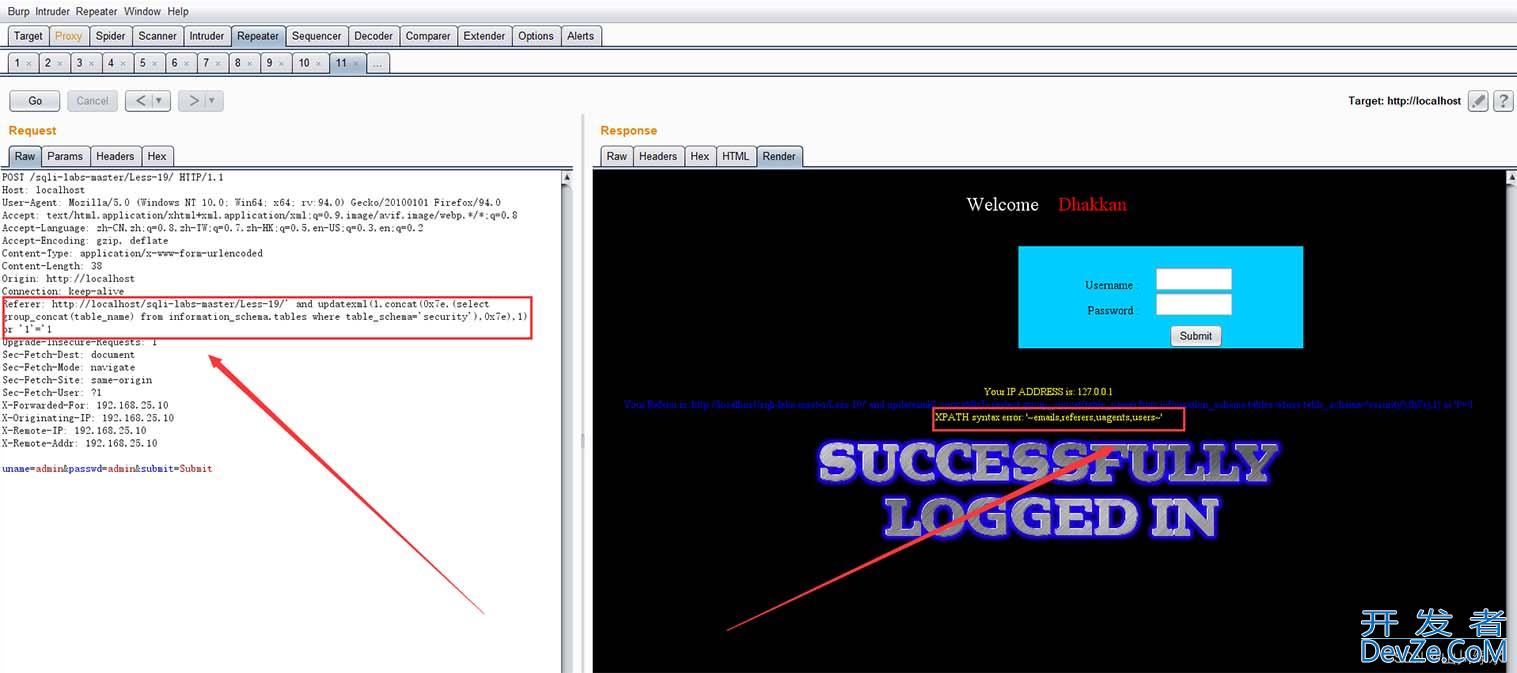1517x673 pixels.
Task: Switch to the Comparer tool tab
Action: [x=428, y=36]
